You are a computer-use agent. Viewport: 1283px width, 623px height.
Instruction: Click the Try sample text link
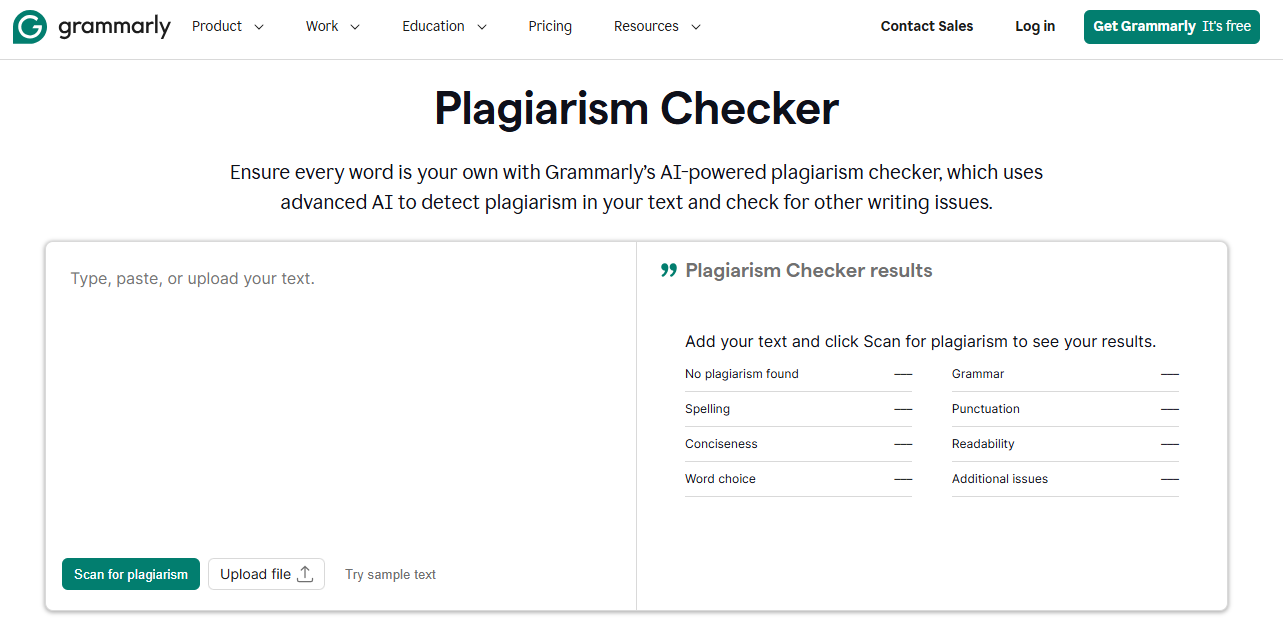390,574
